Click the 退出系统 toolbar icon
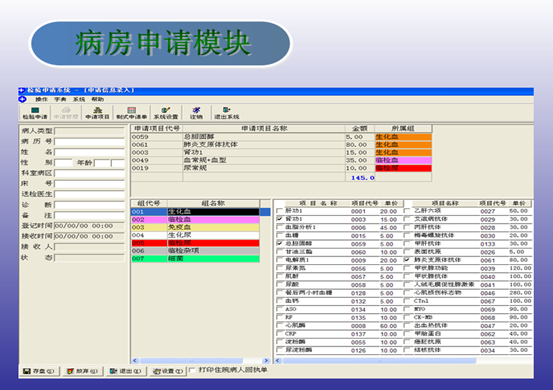 coord(227,113)
